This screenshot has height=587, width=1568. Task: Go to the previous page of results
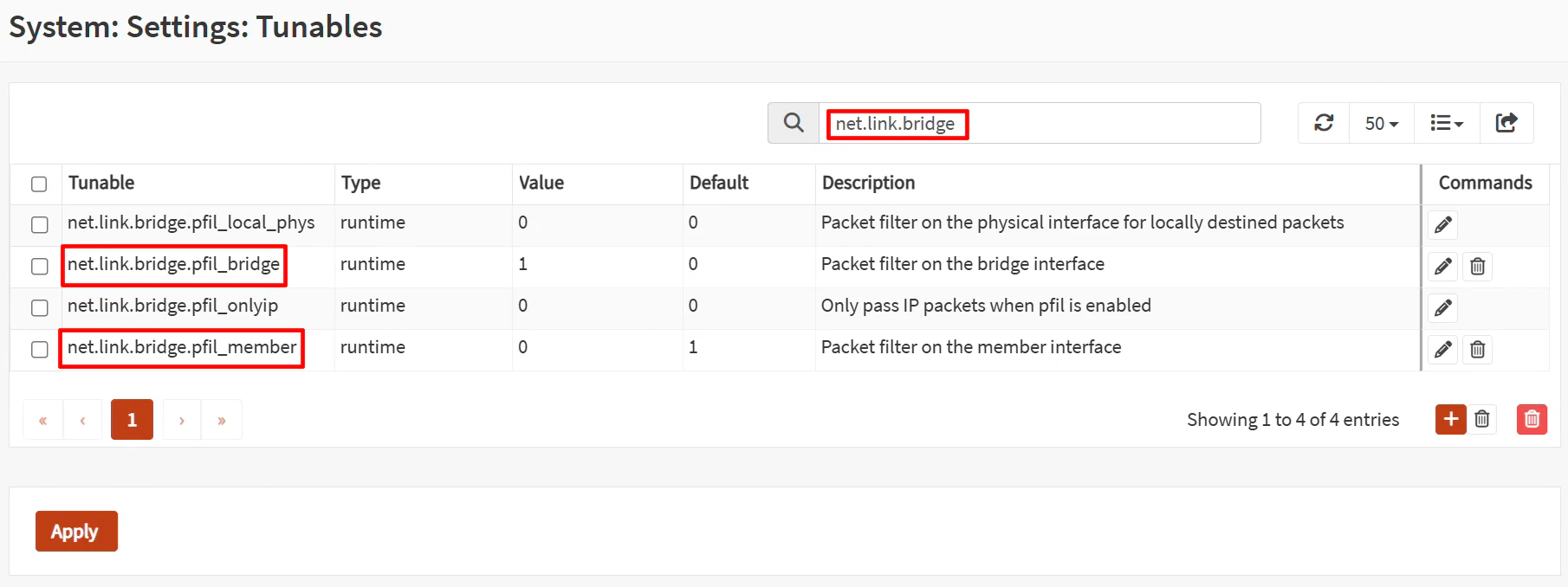click(82, 420)
